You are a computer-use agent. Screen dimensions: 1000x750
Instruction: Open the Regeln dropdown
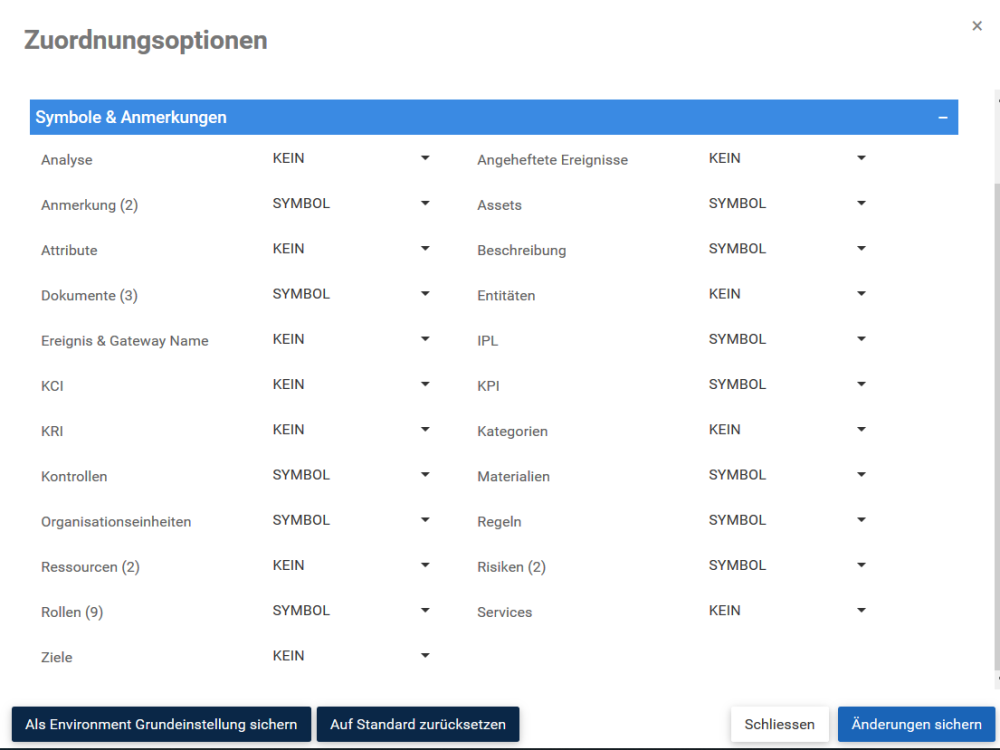click(787, 520)
